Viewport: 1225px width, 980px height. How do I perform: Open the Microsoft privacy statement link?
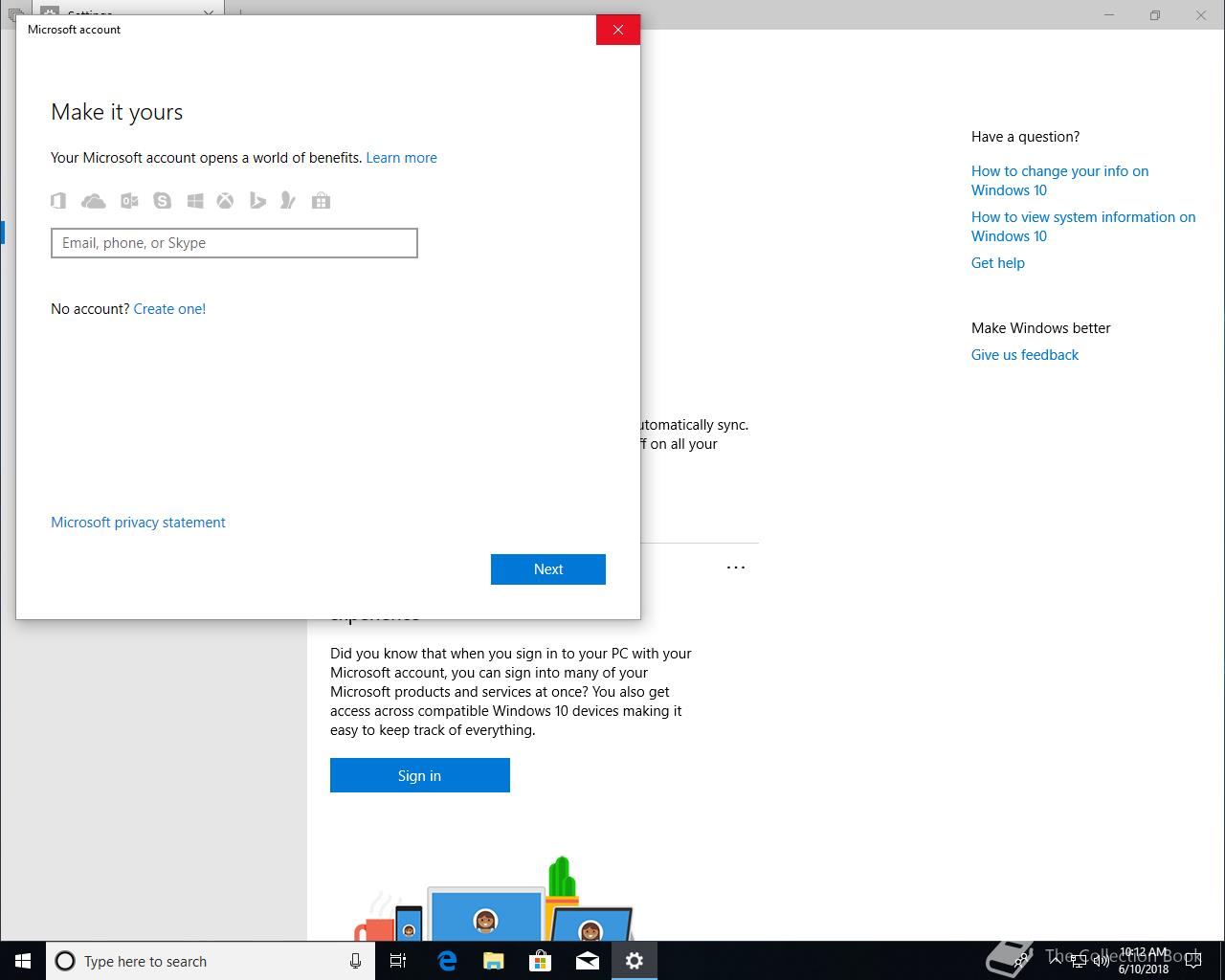(138, 523)
